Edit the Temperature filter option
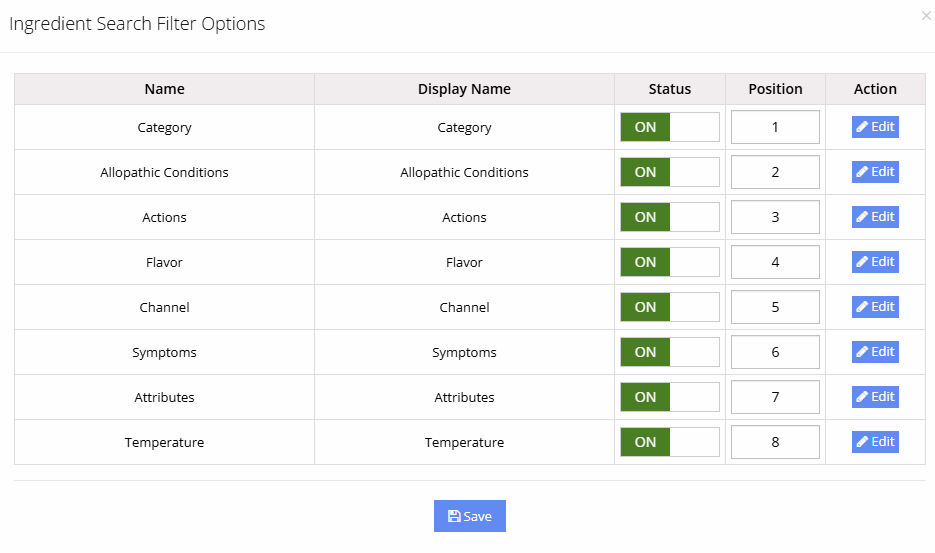The width and height of the screenshot is (935, 553). tap(875, 442)
